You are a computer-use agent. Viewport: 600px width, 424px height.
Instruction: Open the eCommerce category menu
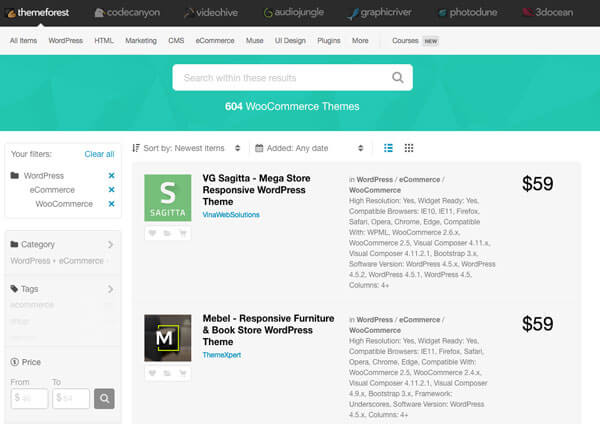pyautogui.click(x=215, y=41)
